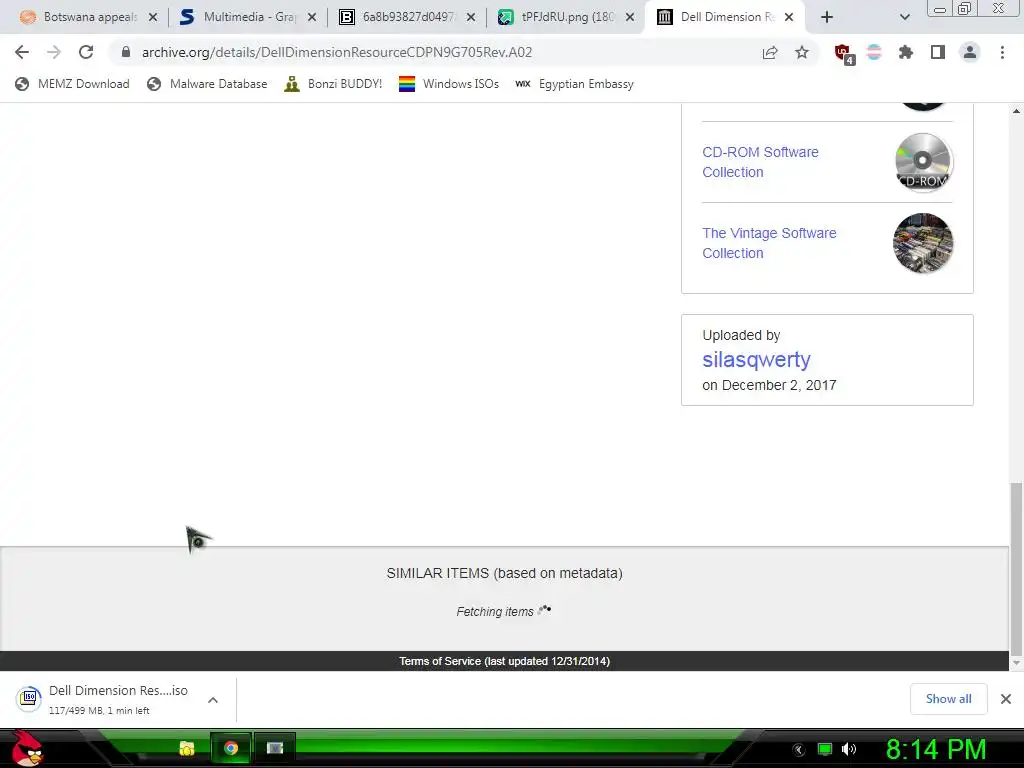1024x768 pixels.
Task: Open the Angry Birds start button
Action: 27,748
